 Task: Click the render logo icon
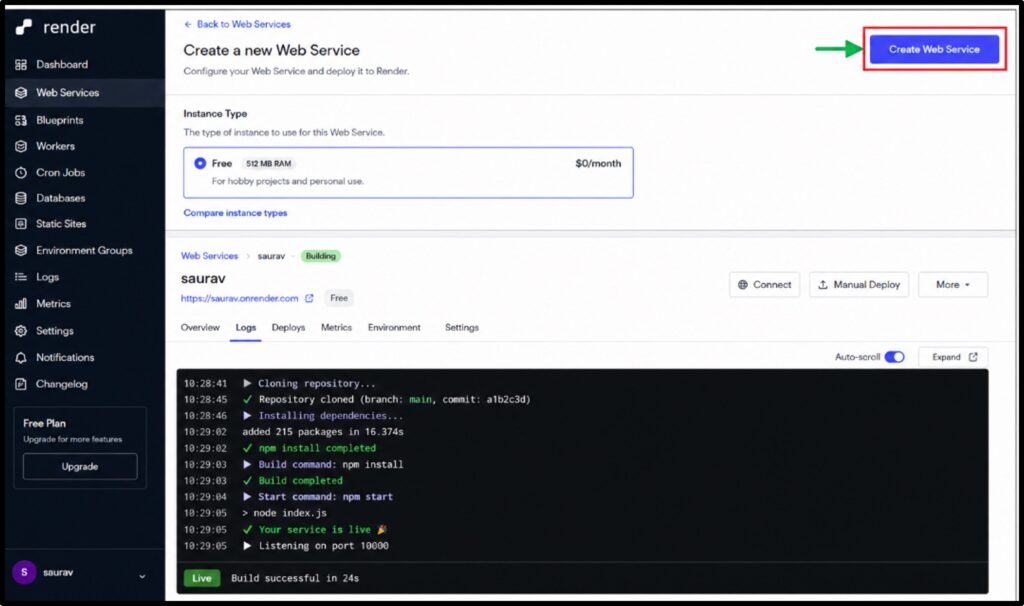24,27
